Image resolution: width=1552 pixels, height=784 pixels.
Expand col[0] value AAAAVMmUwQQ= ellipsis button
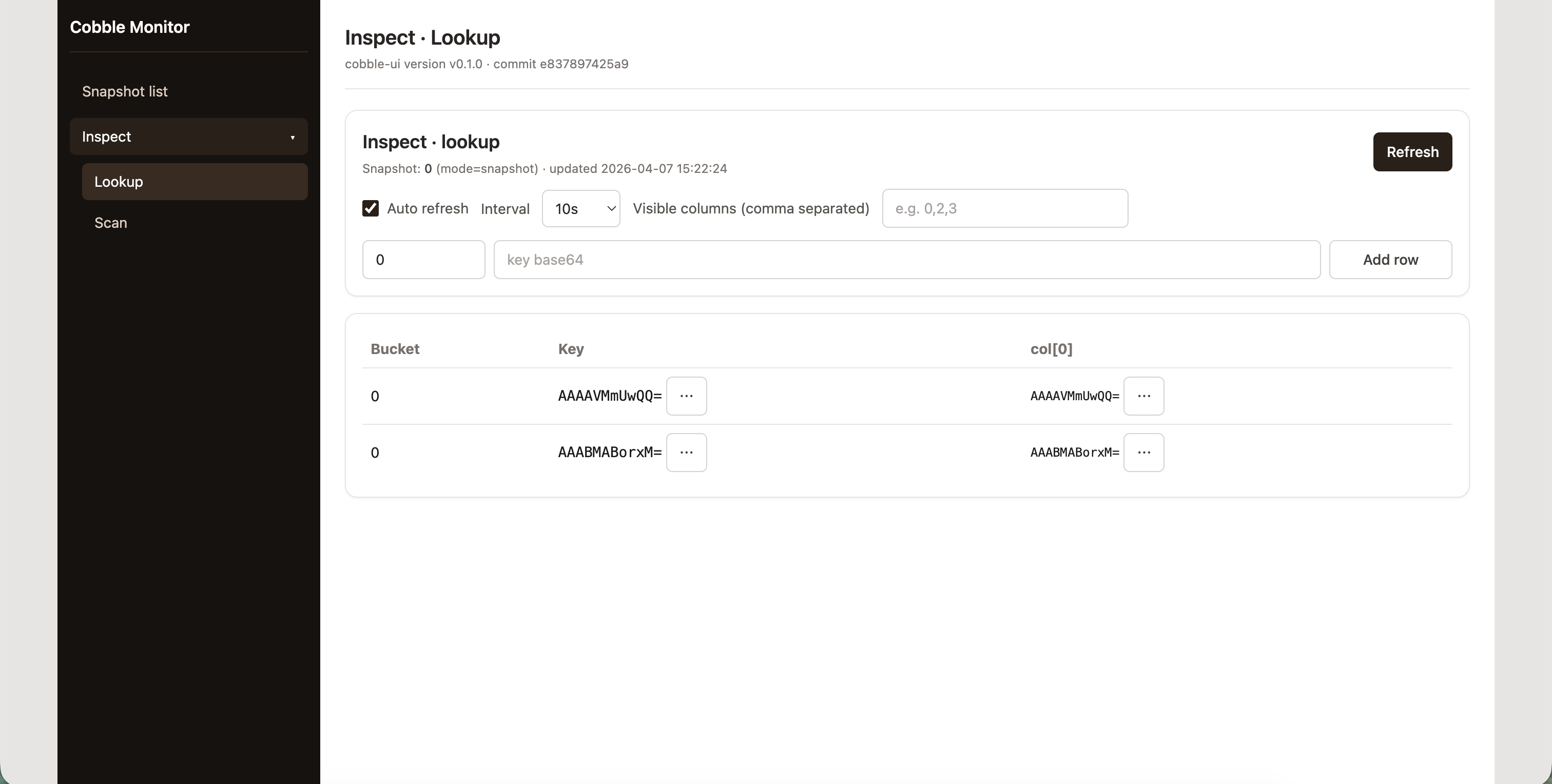(x=1143, y=396)
